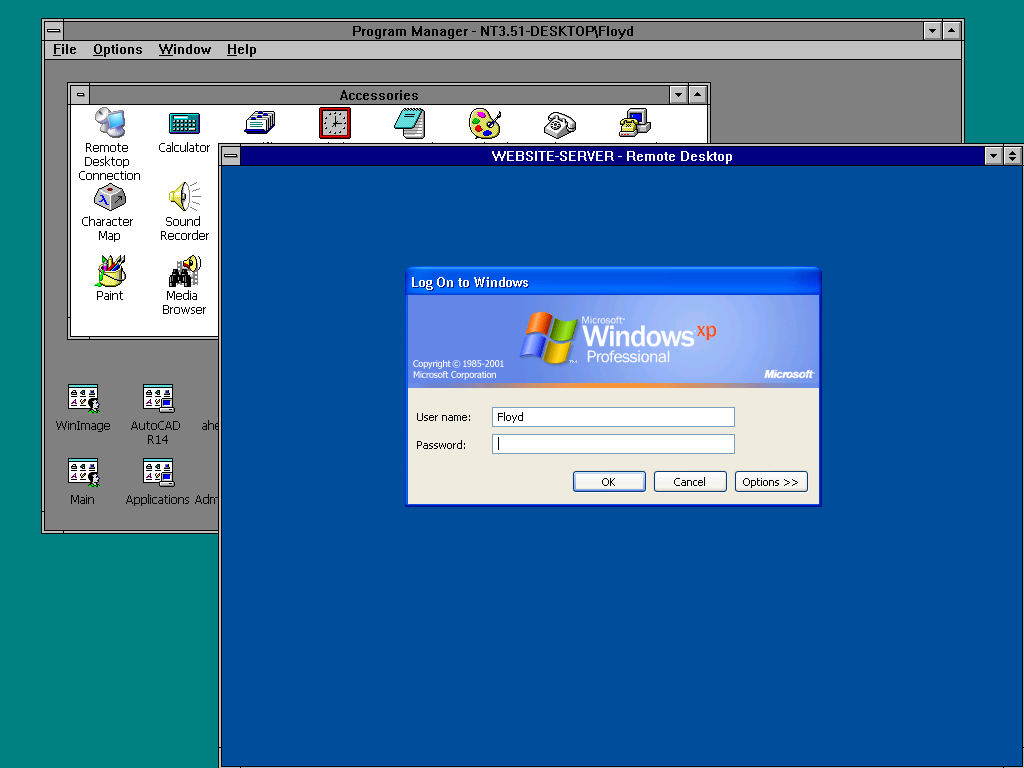Open the Paint program icon
Screen dimensions: 1024x768
coord(109,272)
